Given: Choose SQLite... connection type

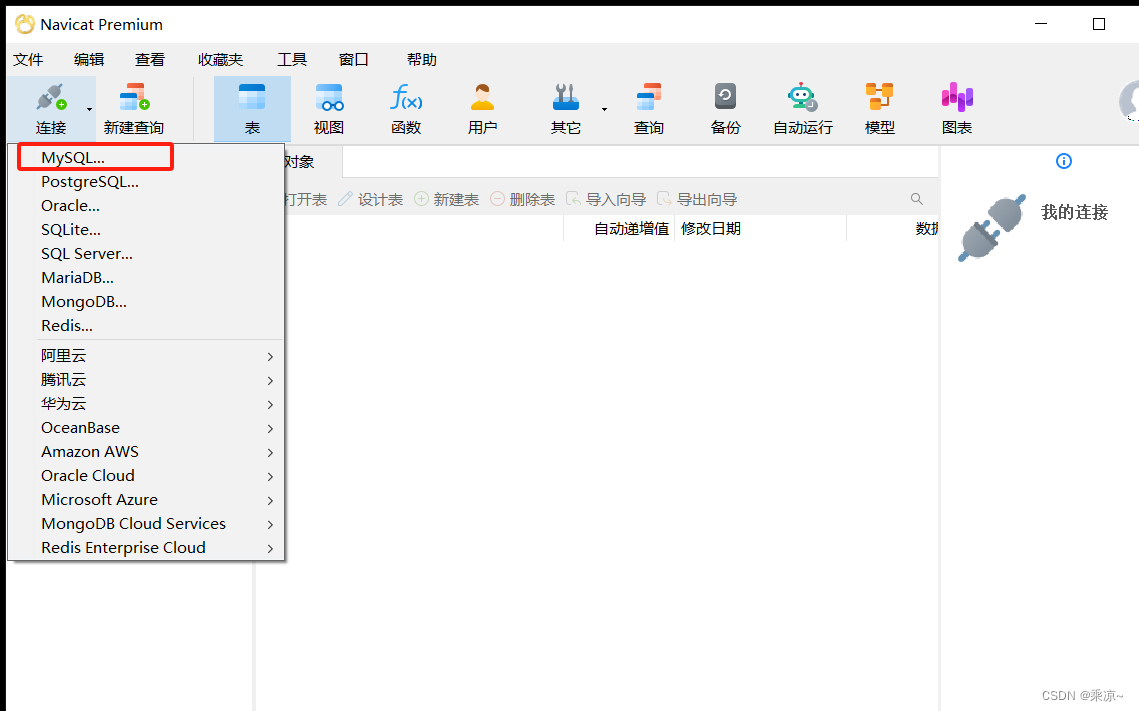Looking at the screenshot, I should point(146,229).
